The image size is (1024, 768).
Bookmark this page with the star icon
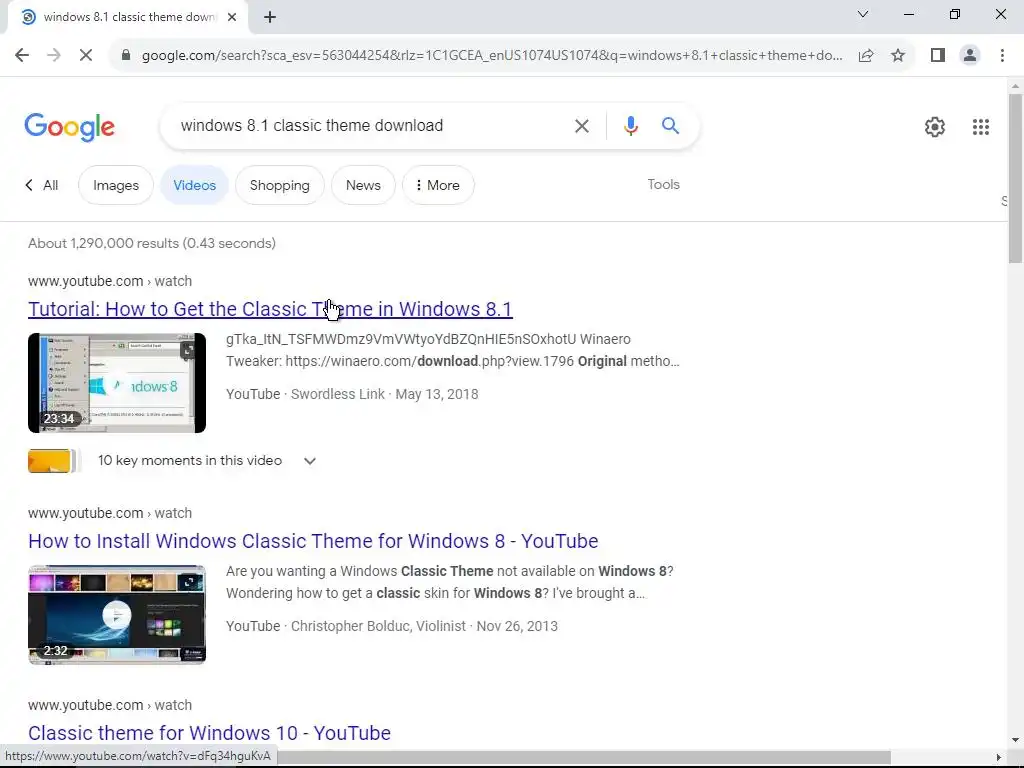tap(898, 55)
